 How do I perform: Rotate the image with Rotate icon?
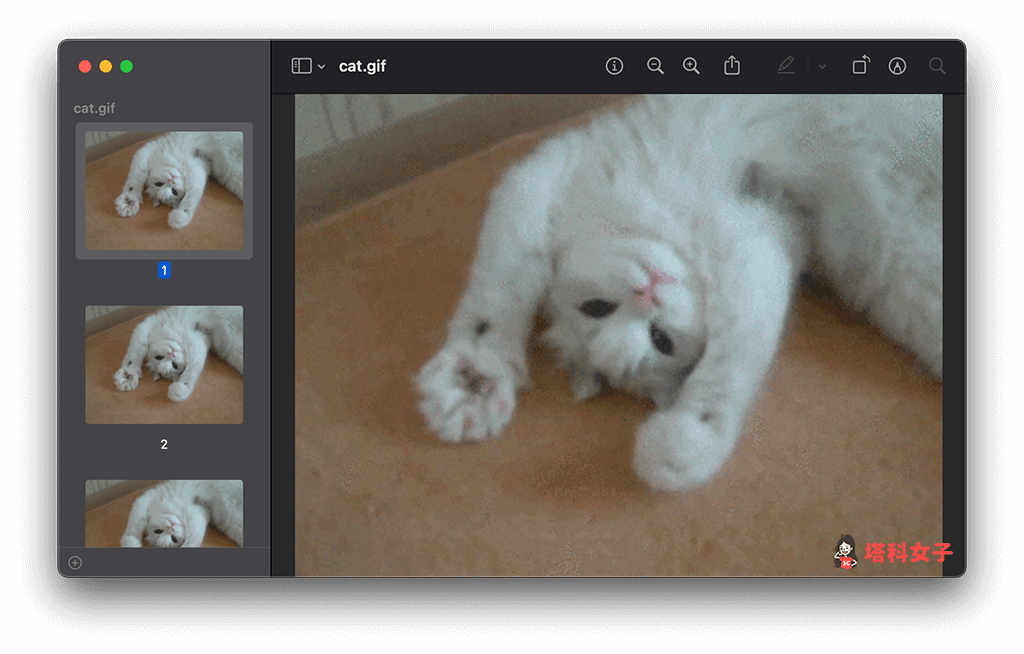860,66
